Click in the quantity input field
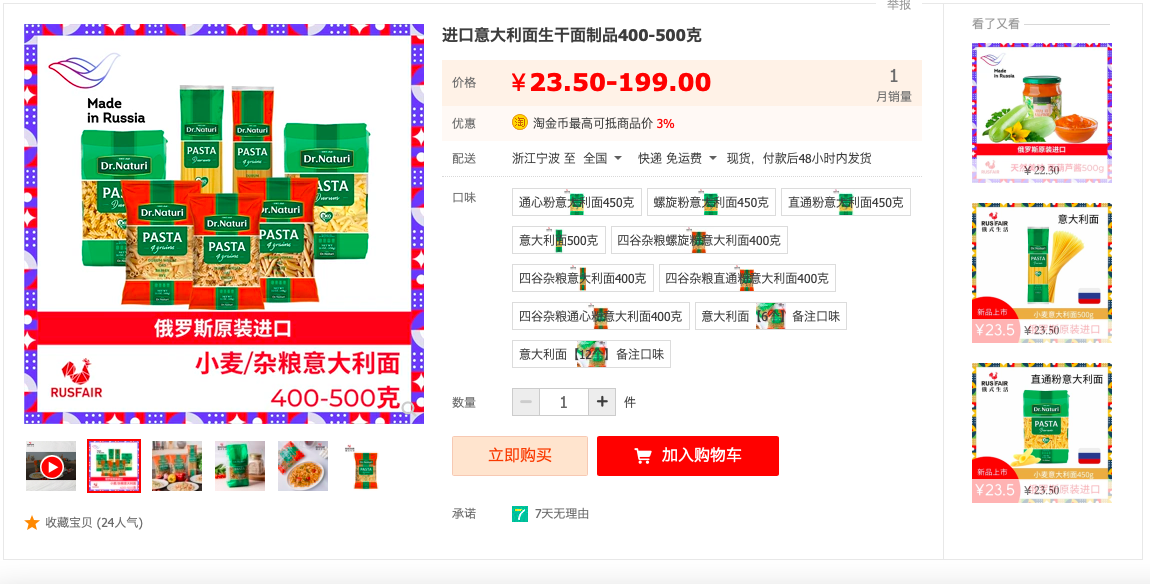The image size is (1150, 584). (563, 402)
